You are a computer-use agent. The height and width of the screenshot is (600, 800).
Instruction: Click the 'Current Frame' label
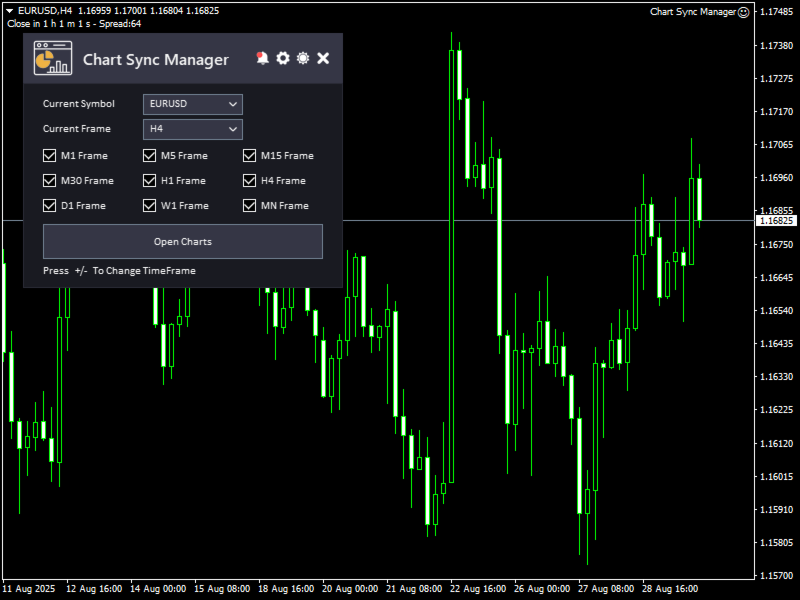point(77,129)
